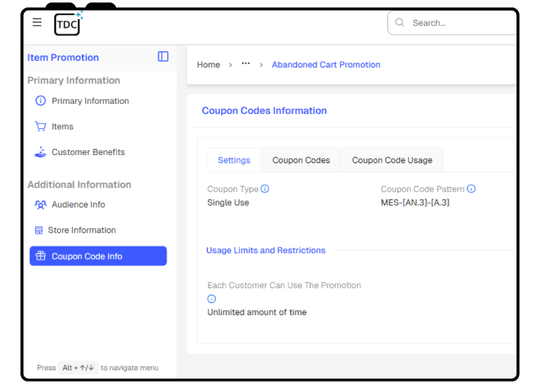Click the Additional Information section heading
This screenshot has width=540, height=384.
[79, 185]
